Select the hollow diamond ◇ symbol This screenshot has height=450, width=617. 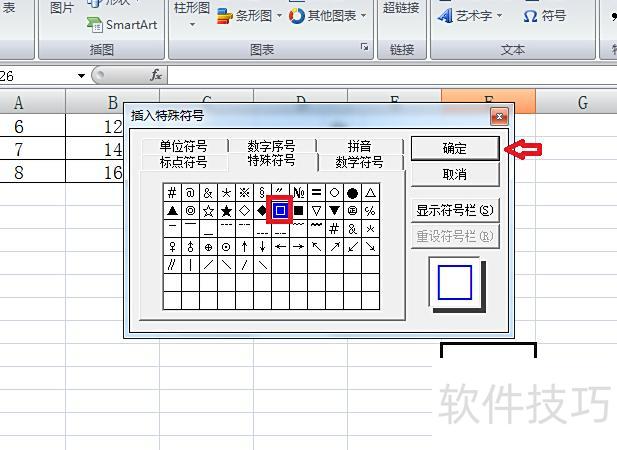click(244, 211)
